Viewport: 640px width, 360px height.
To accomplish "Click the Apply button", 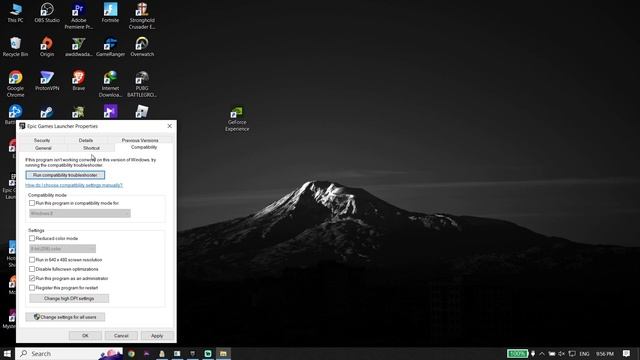I will tap(157, 336).
